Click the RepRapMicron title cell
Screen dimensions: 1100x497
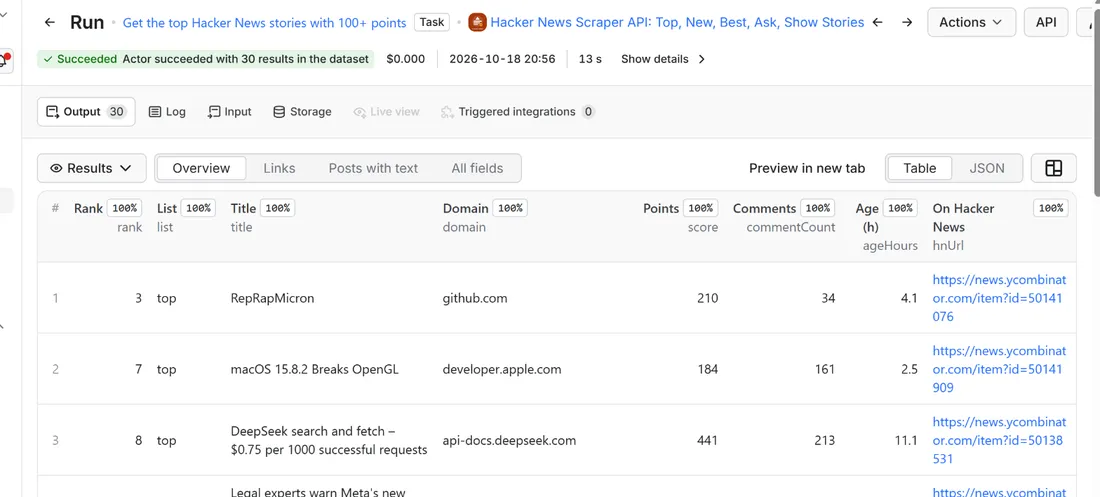click(272, 298)
